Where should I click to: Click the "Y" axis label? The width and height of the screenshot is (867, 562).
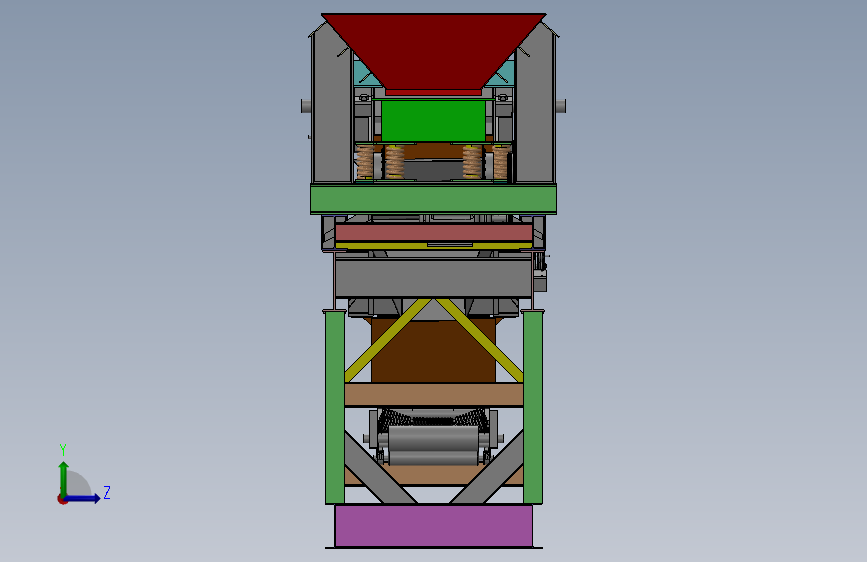tap(63, 449)
